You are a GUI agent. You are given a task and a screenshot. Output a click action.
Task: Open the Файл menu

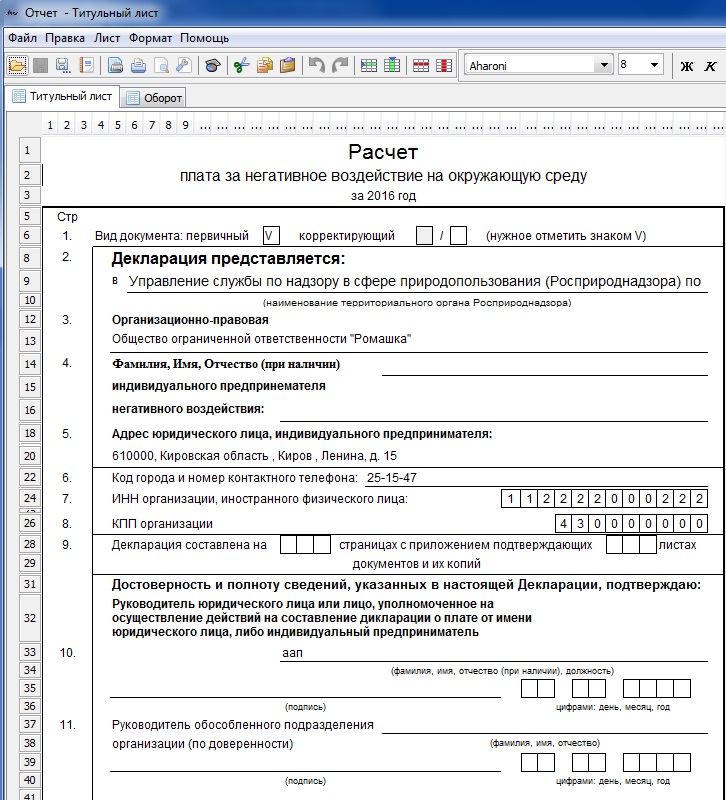click(x=22, y=38)
